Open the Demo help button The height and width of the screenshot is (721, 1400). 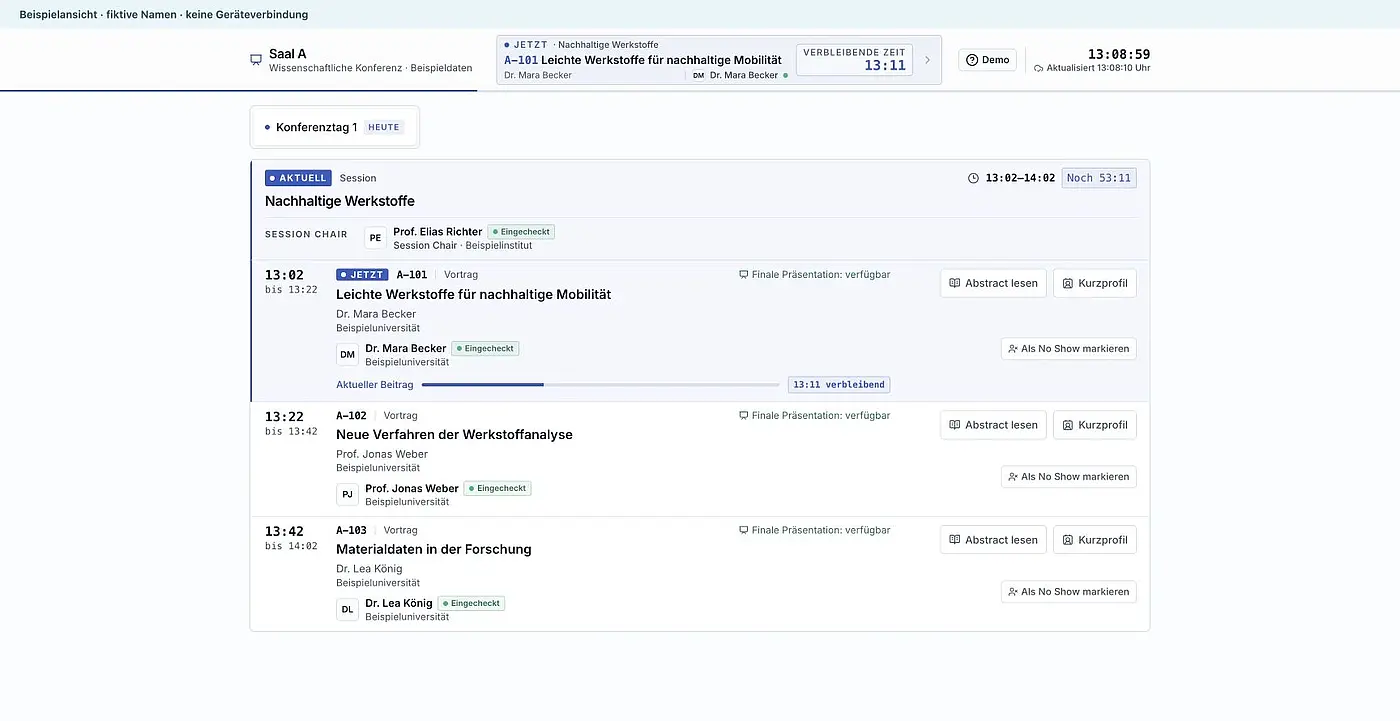988,60
